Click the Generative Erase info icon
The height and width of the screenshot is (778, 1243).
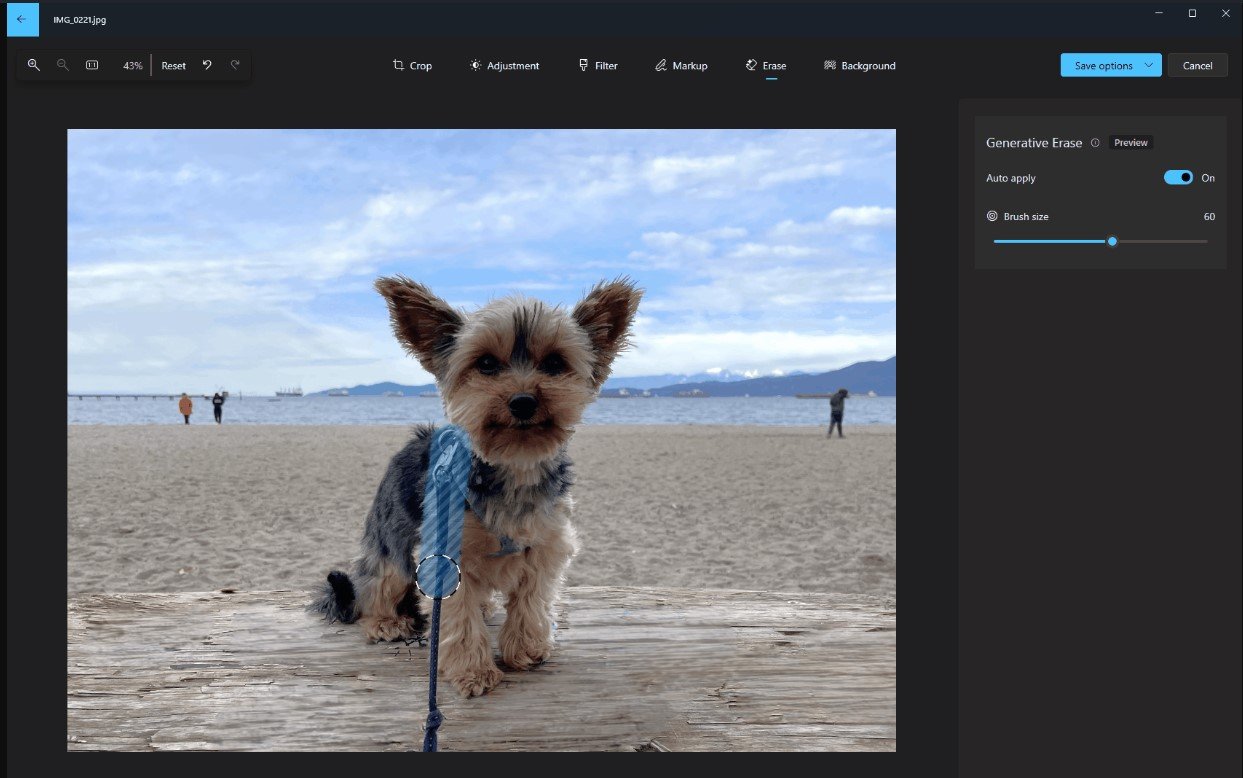pyautogui.click(x=1095, y=143)
